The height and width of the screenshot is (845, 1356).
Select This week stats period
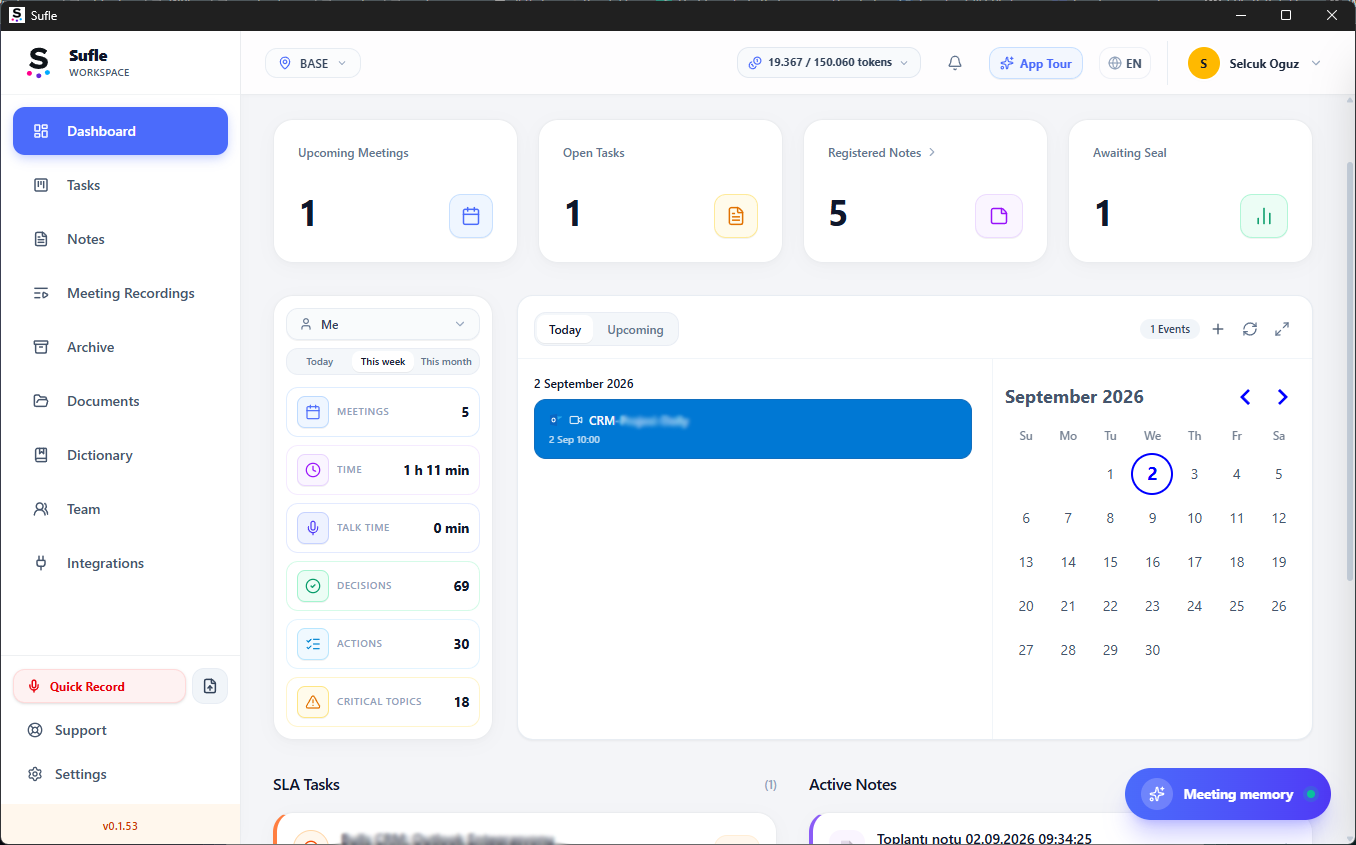pyautogui.click(x=383, y=361)
